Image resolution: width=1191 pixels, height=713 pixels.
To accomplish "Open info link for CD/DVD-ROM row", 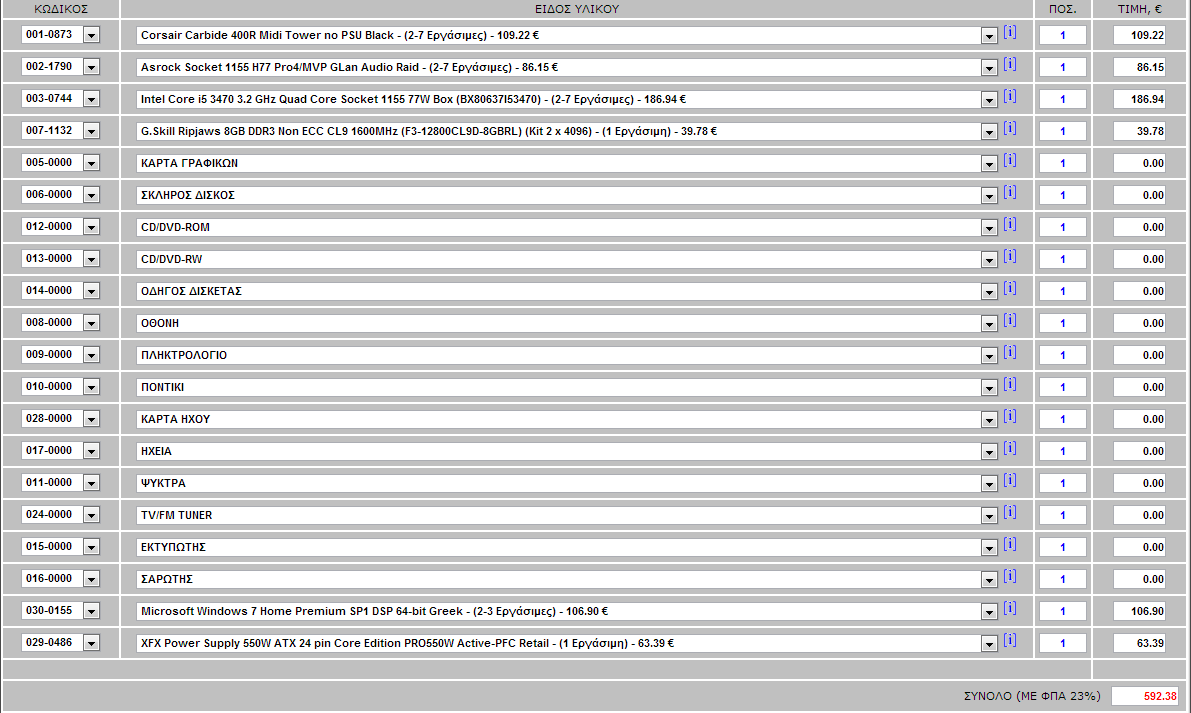I will 1009,224.
